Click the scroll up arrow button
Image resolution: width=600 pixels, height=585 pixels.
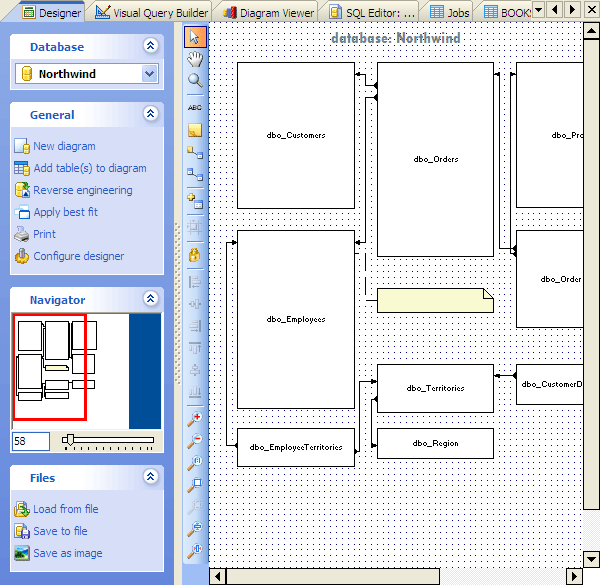(591, 31)
